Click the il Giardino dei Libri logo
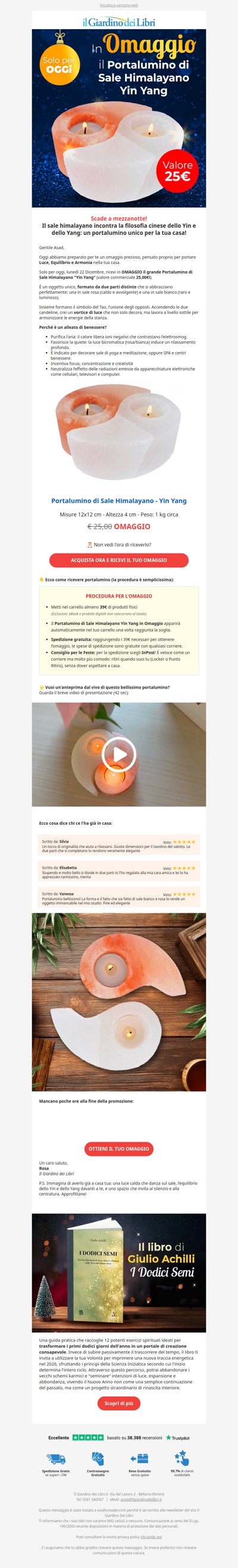The height and width of the screenshot is (1568, 238). 118,22
